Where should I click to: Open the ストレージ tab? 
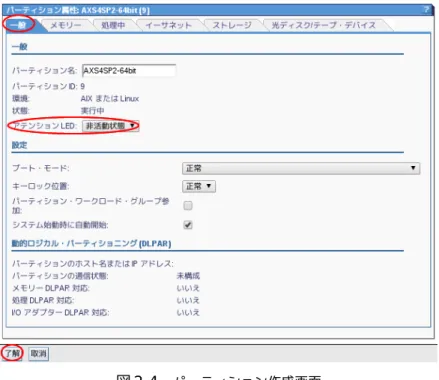coord(232,25)
